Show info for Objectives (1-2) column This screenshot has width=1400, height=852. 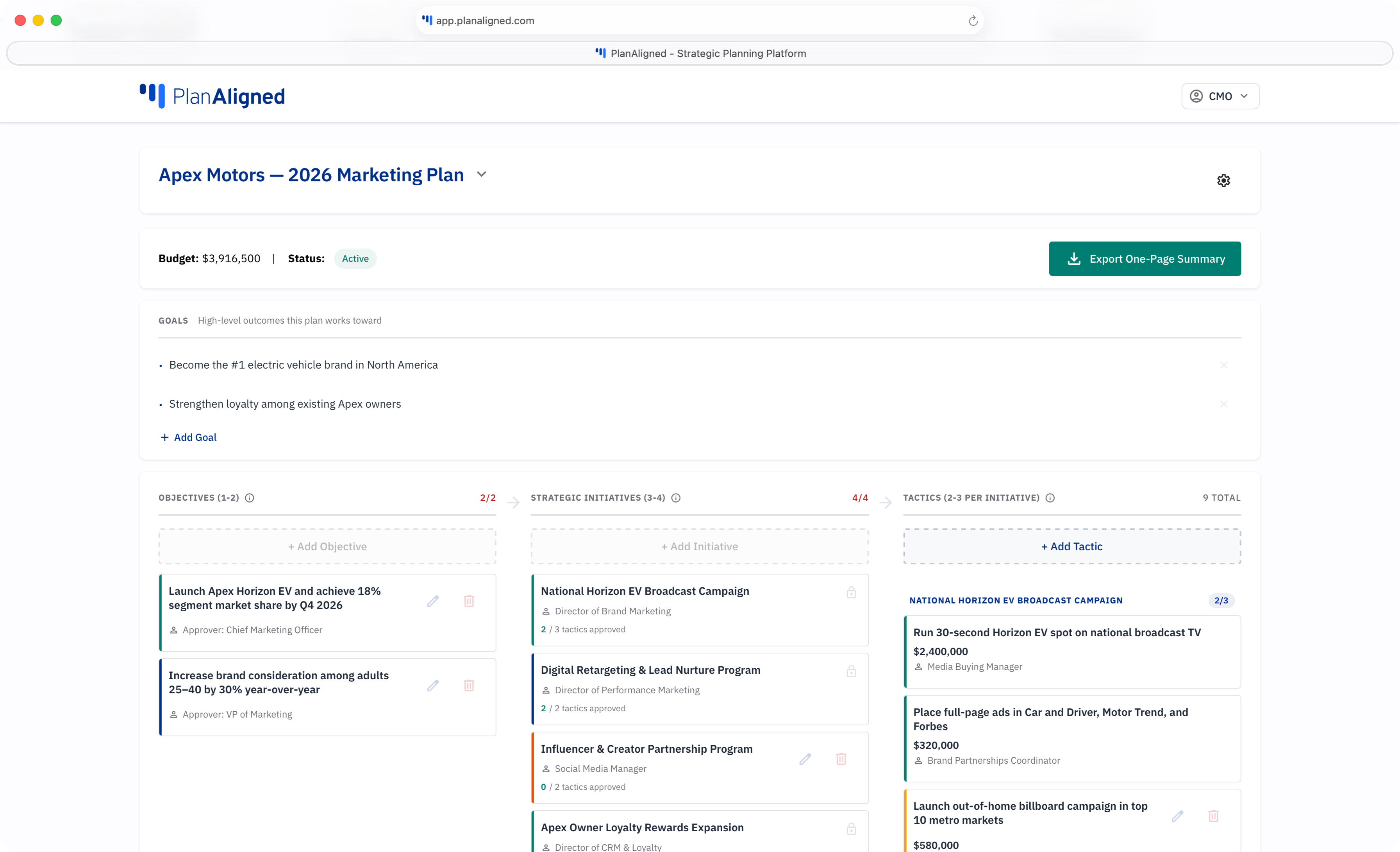(x=250, y=498)
